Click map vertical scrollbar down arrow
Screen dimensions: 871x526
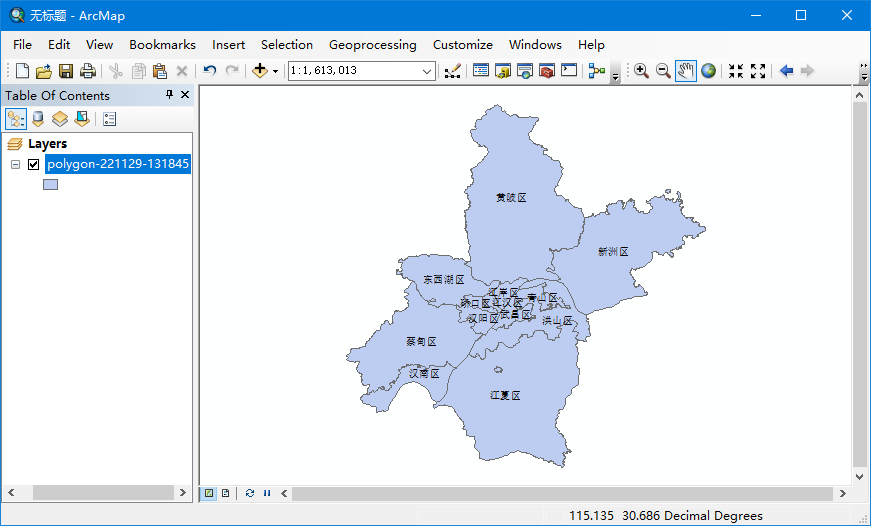point(859,477)
